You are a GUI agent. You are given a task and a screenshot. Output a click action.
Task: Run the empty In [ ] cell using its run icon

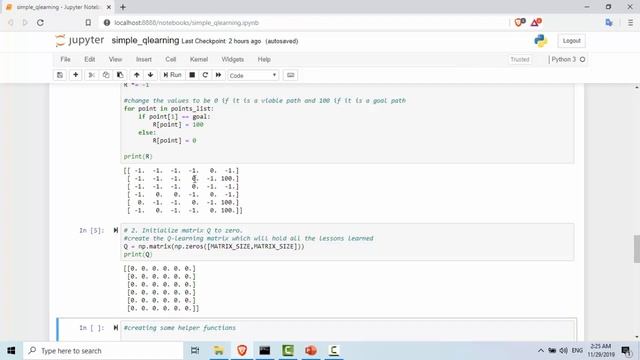(116, 328)
